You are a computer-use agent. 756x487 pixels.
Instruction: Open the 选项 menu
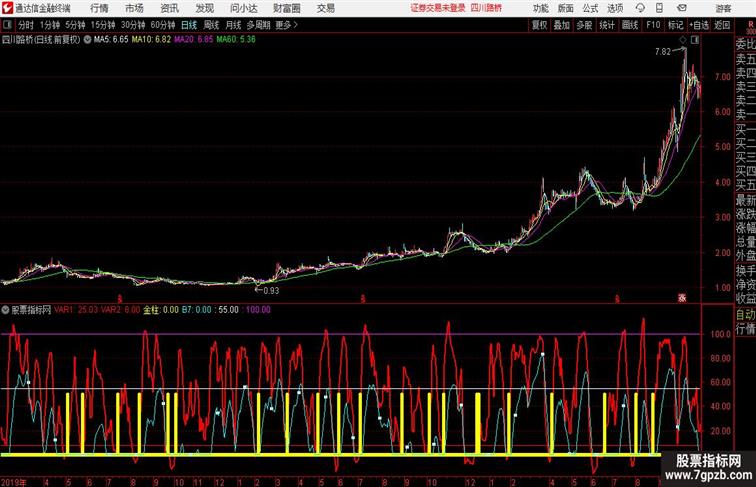615,8
